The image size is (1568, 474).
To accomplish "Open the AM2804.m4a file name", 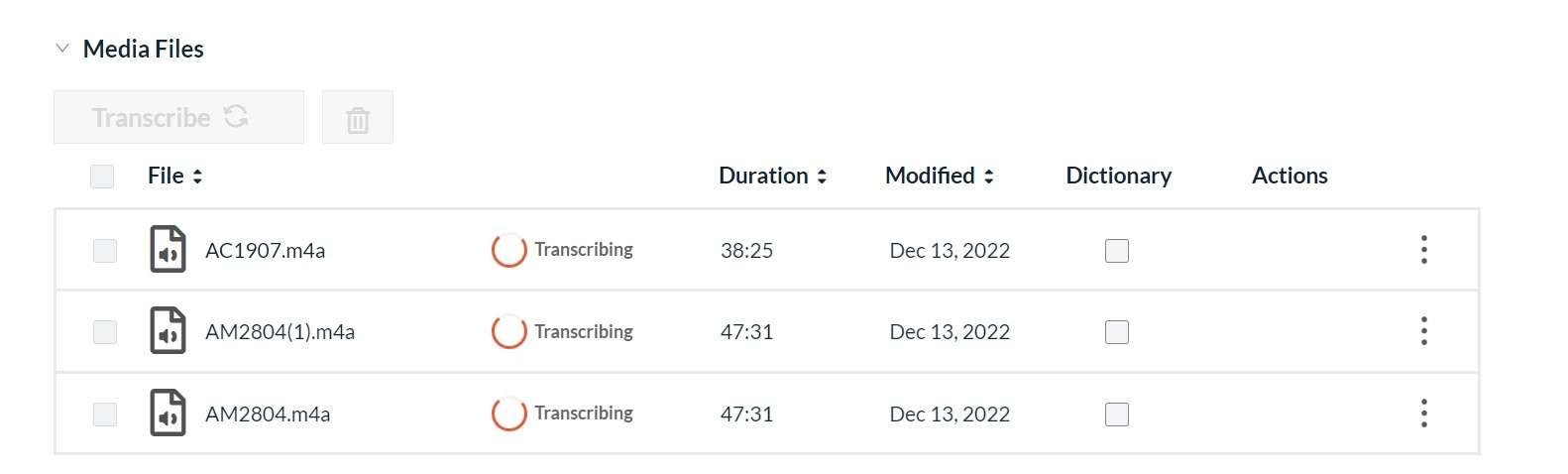I will click(x=268, y=415).
